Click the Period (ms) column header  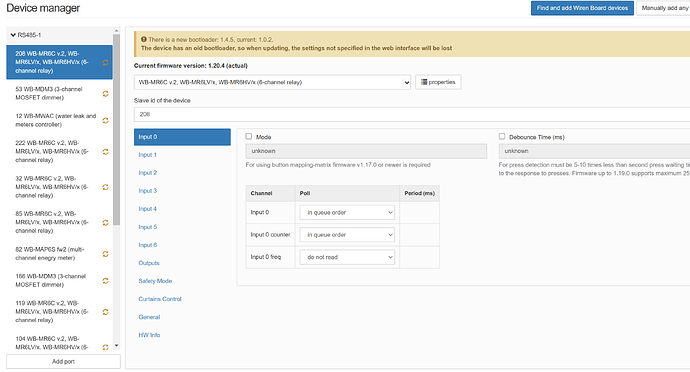419,193
